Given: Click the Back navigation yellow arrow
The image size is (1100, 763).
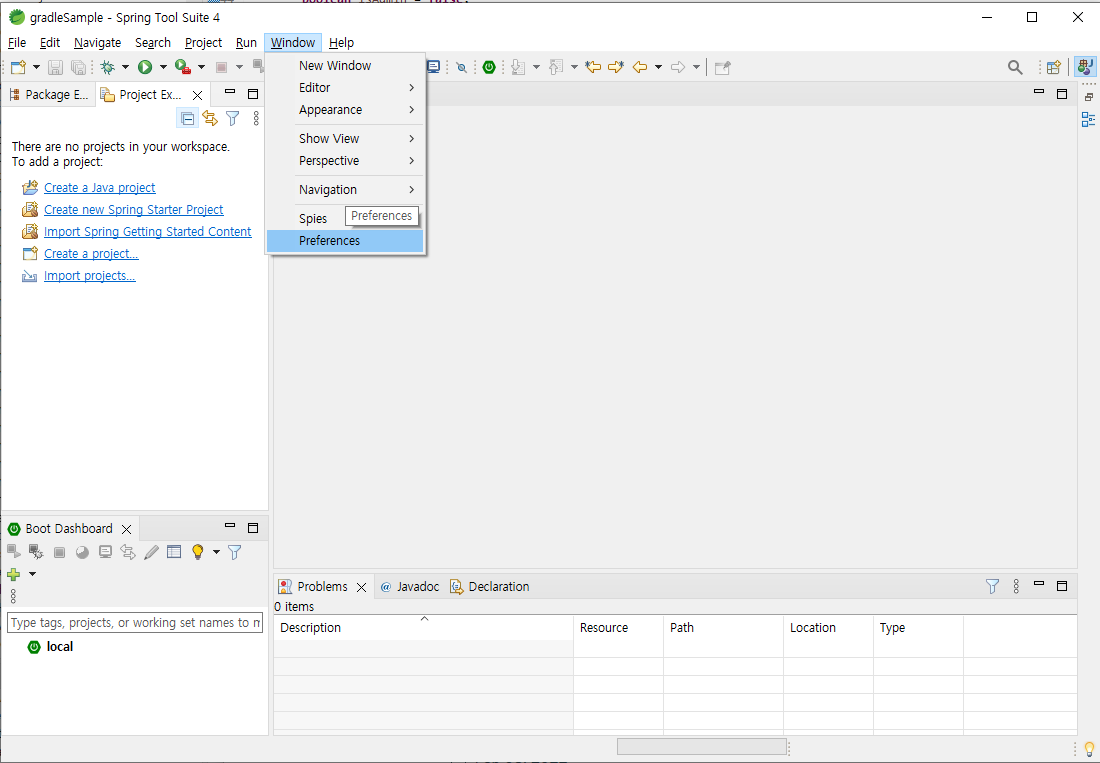Looking at the screenshot, I should click(640, 67).
